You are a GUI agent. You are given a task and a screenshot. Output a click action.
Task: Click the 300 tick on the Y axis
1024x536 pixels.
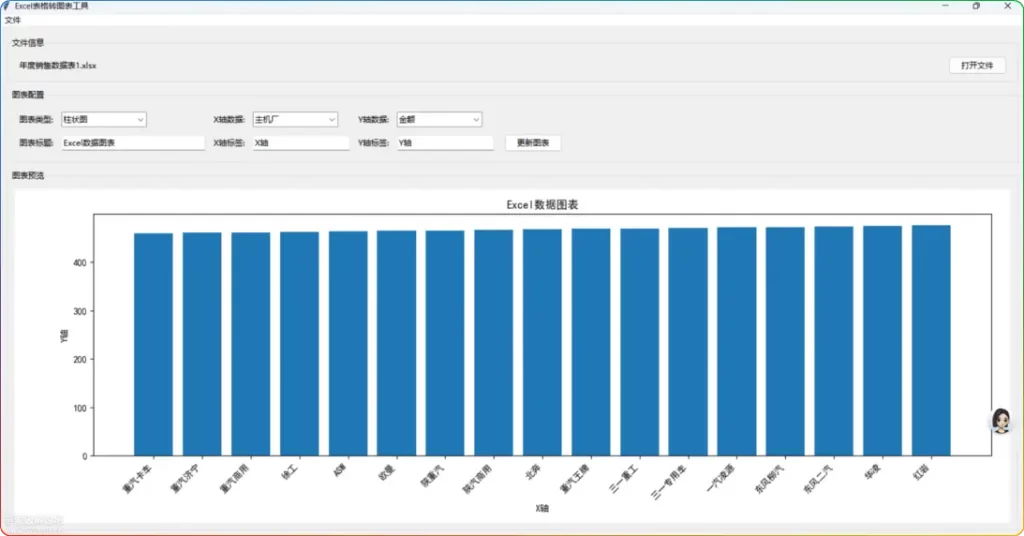80,311
